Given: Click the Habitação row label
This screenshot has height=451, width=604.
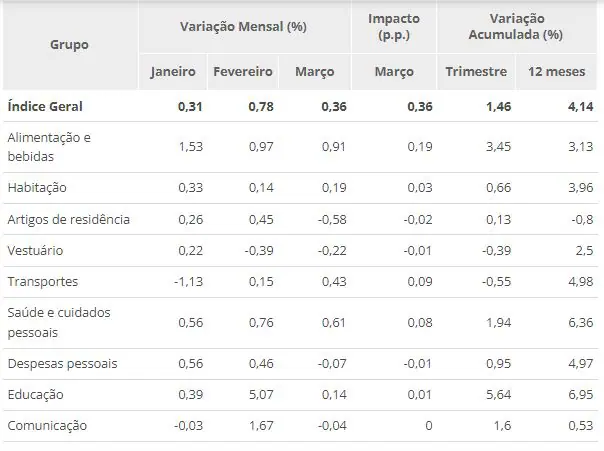Looking at the screenshot, I should tap(37, 188).
